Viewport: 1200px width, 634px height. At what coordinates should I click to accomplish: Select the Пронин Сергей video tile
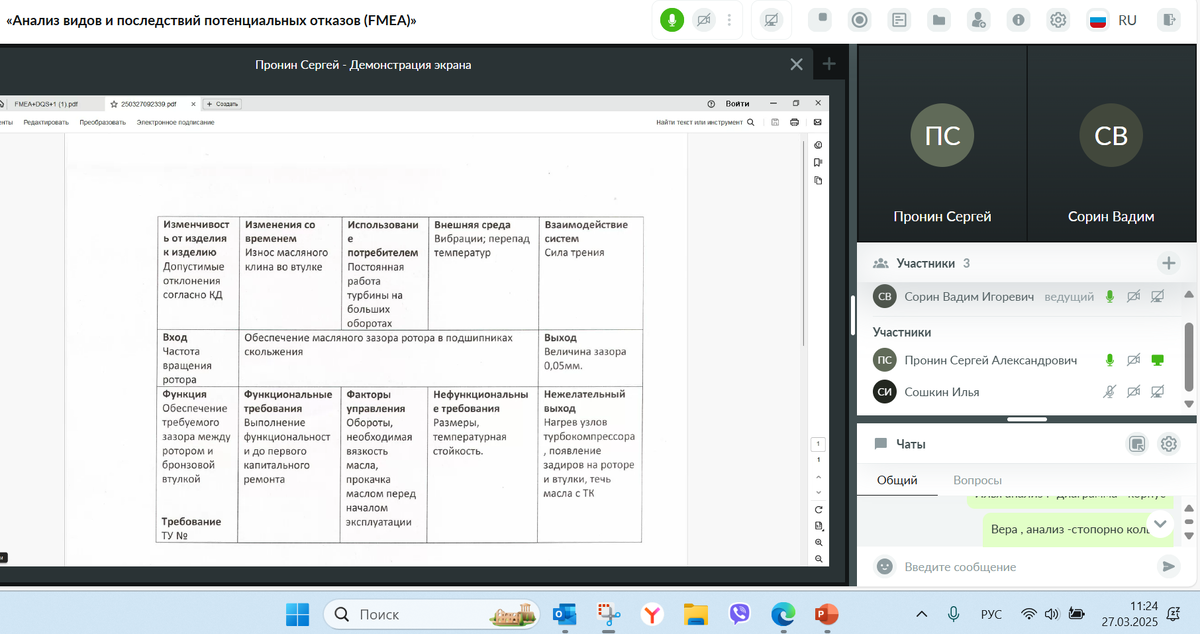tap(942, 145)
